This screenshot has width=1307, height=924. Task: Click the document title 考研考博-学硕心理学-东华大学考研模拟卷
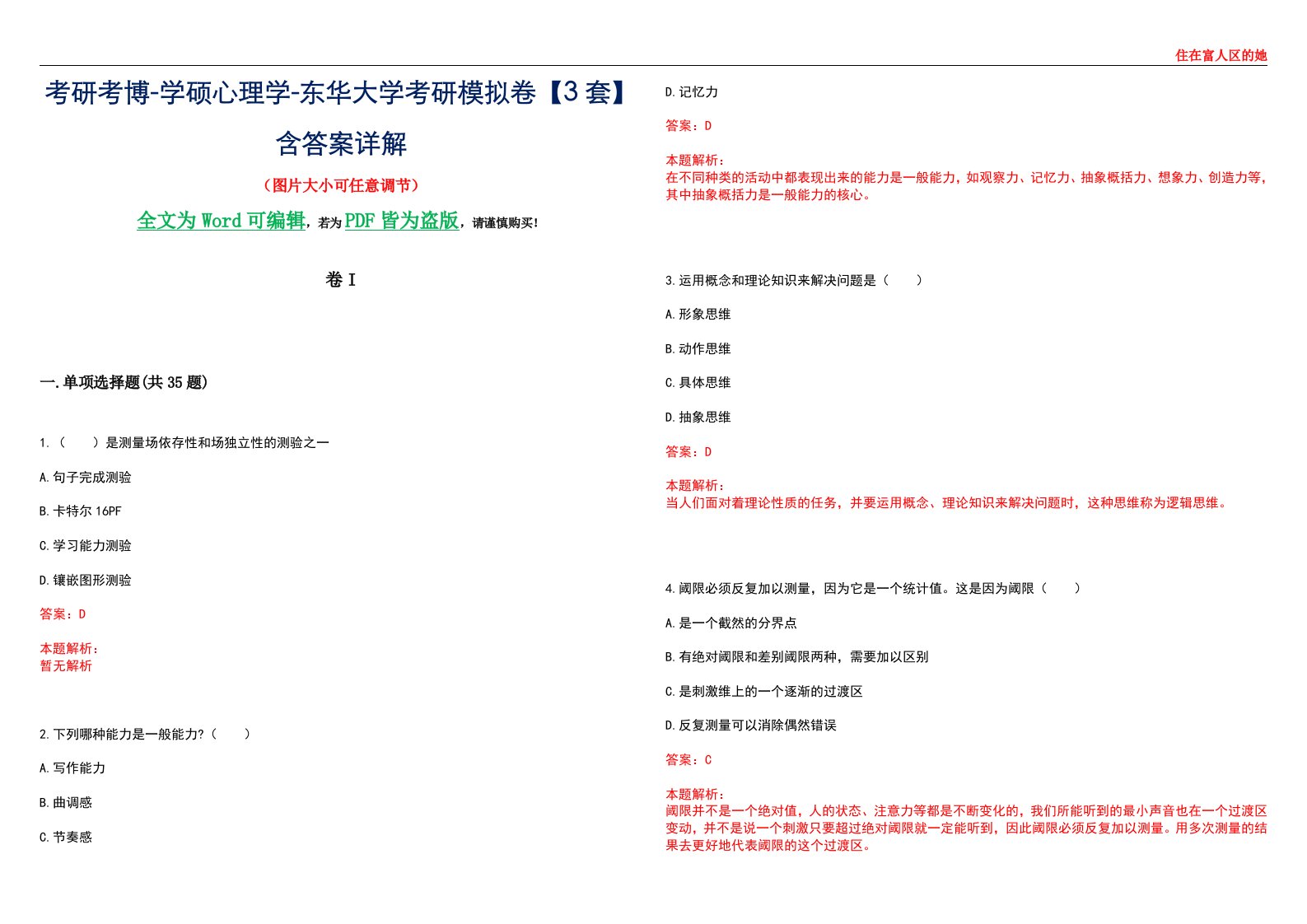[x=291, y=93]
